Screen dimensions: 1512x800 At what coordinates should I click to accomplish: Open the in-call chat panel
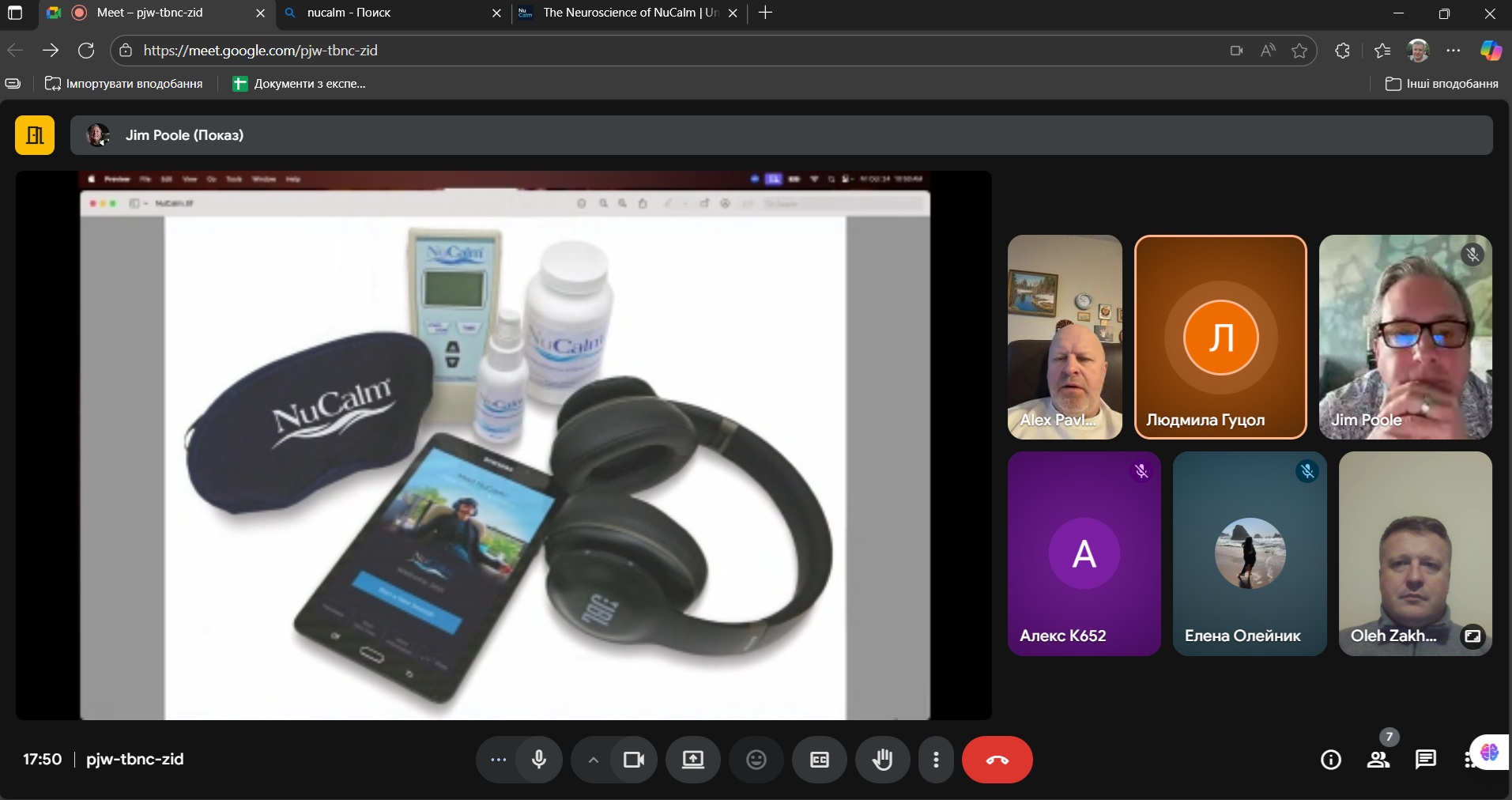coord(1426,760)
